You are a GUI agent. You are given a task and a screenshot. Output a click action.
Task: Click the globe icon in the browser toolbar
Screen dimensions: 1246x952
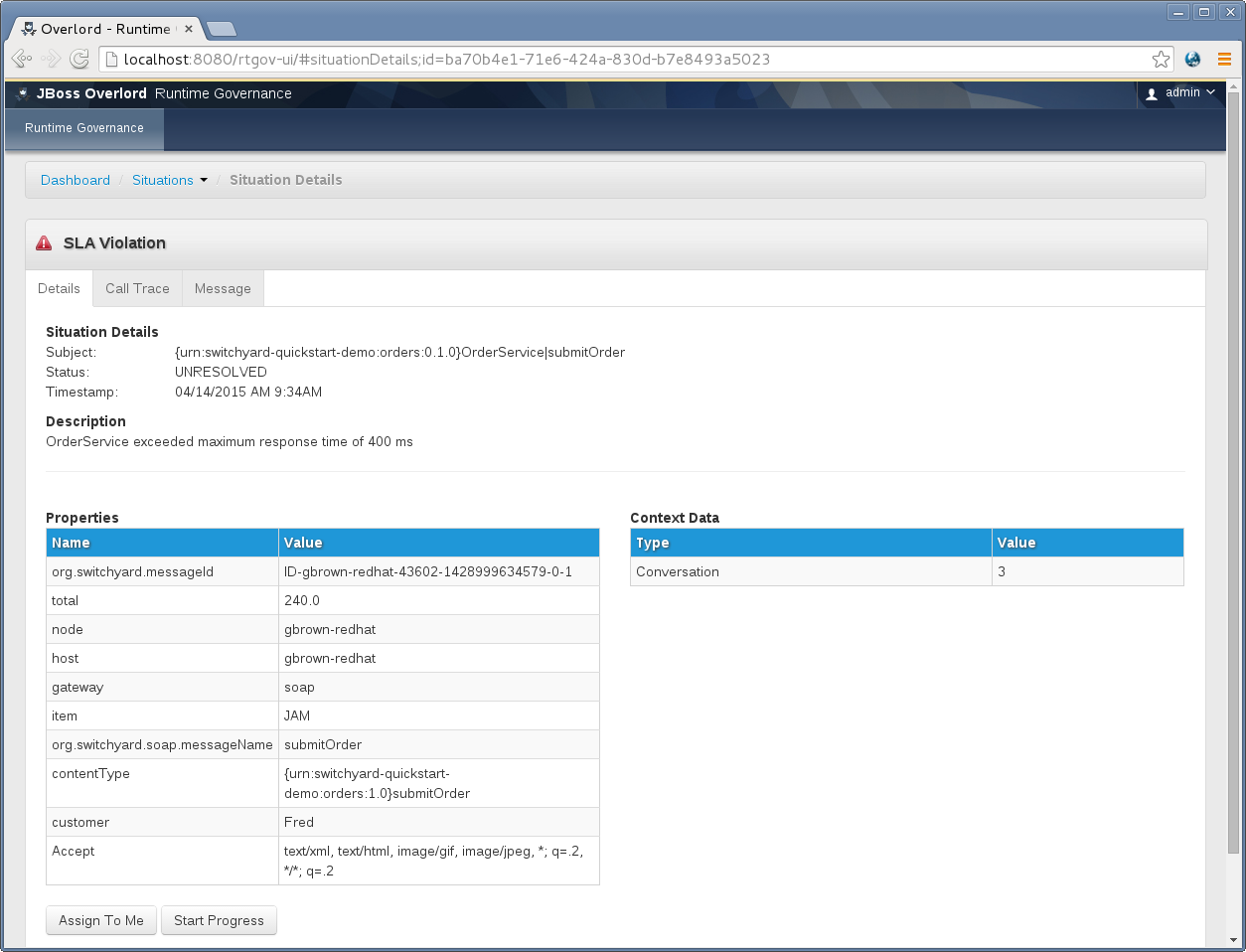pos(1191,59)
